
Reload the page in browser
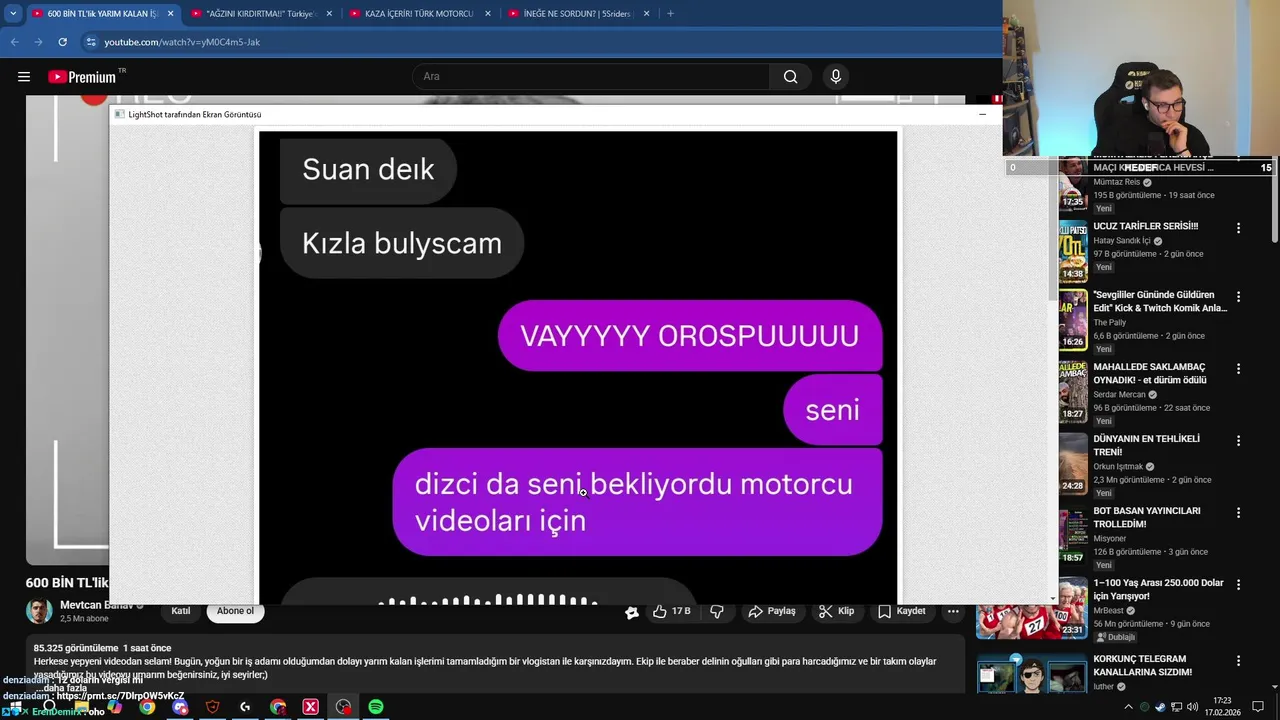(62, 42)
